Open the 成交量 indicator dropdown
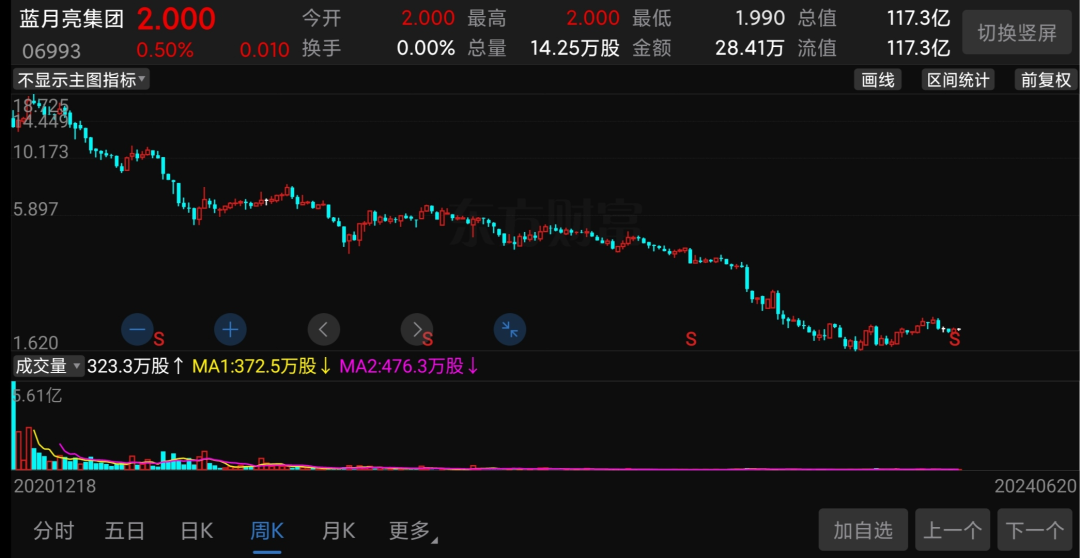Viewport: 1080px width, 558px height. pos(48,366)
